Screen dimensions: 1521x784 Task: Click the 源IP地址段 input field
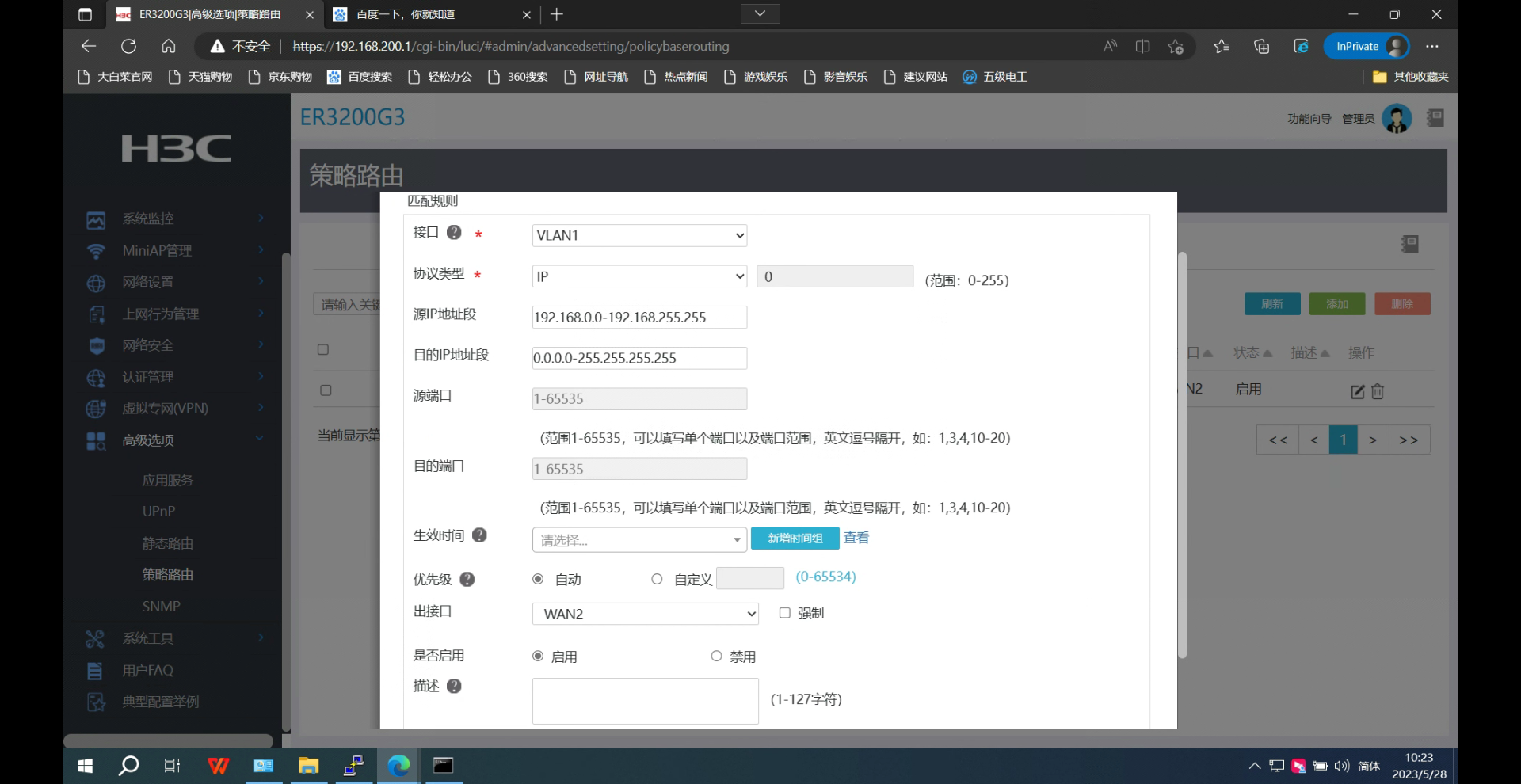[639, 318]
